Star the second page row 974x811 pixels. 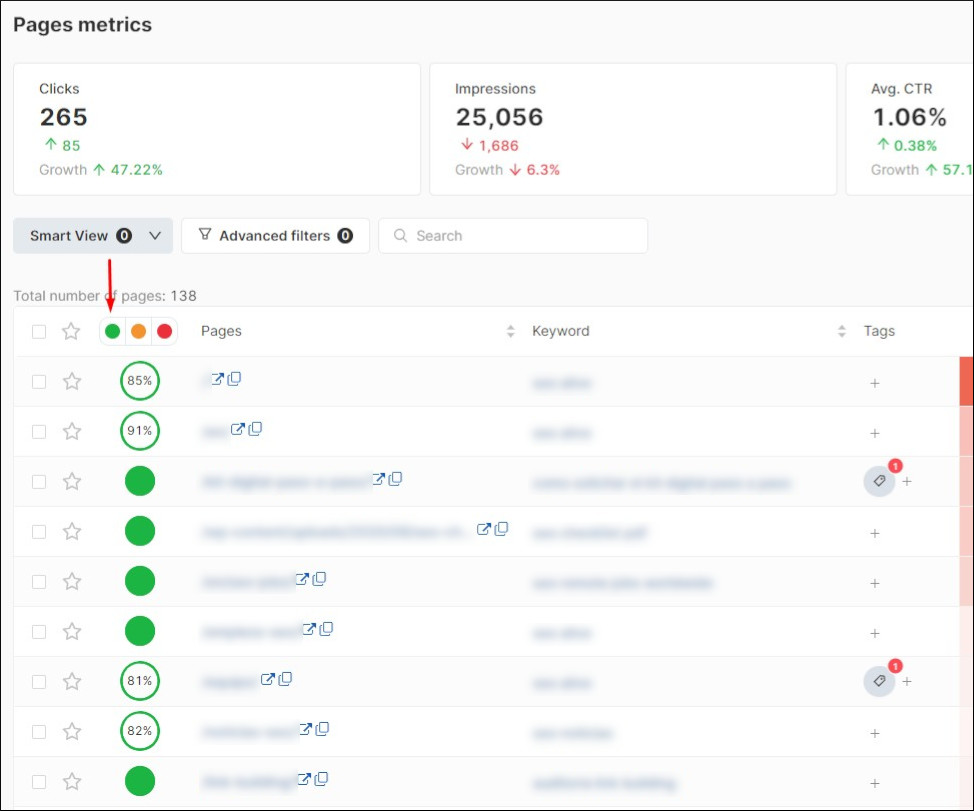pyautogui.click(x=71, y=431)
